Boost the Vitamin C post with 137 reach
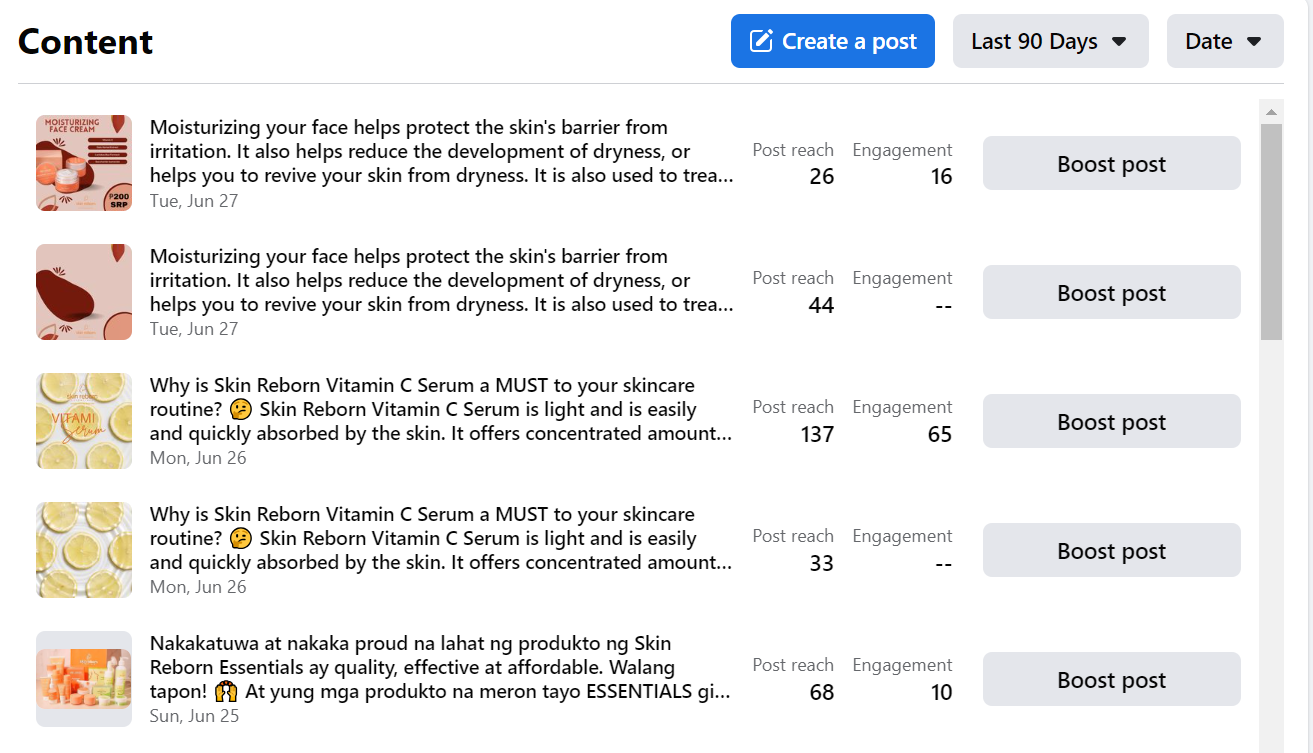The height and width of the screenshot is (753, 1313). coord(1111,421)
